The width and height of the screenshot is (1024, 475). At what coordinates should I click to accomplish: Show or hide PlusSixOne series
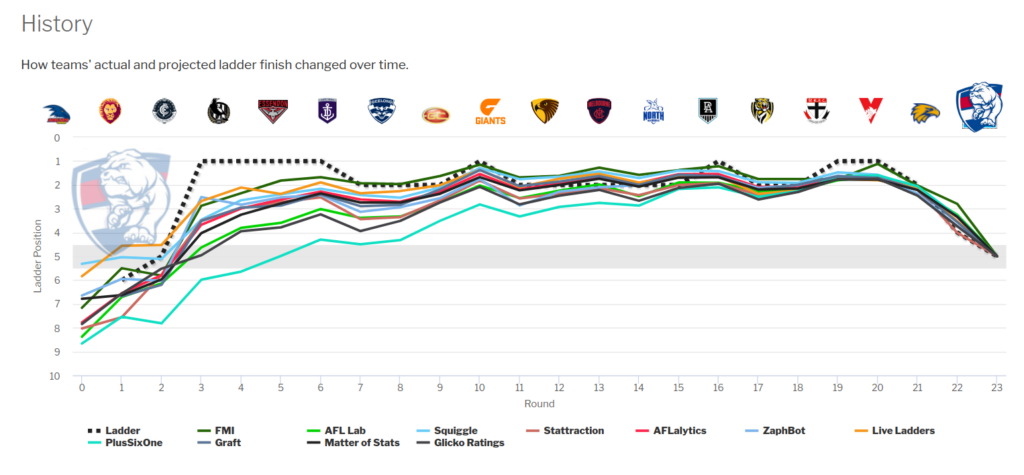click(x=124, y=443)
